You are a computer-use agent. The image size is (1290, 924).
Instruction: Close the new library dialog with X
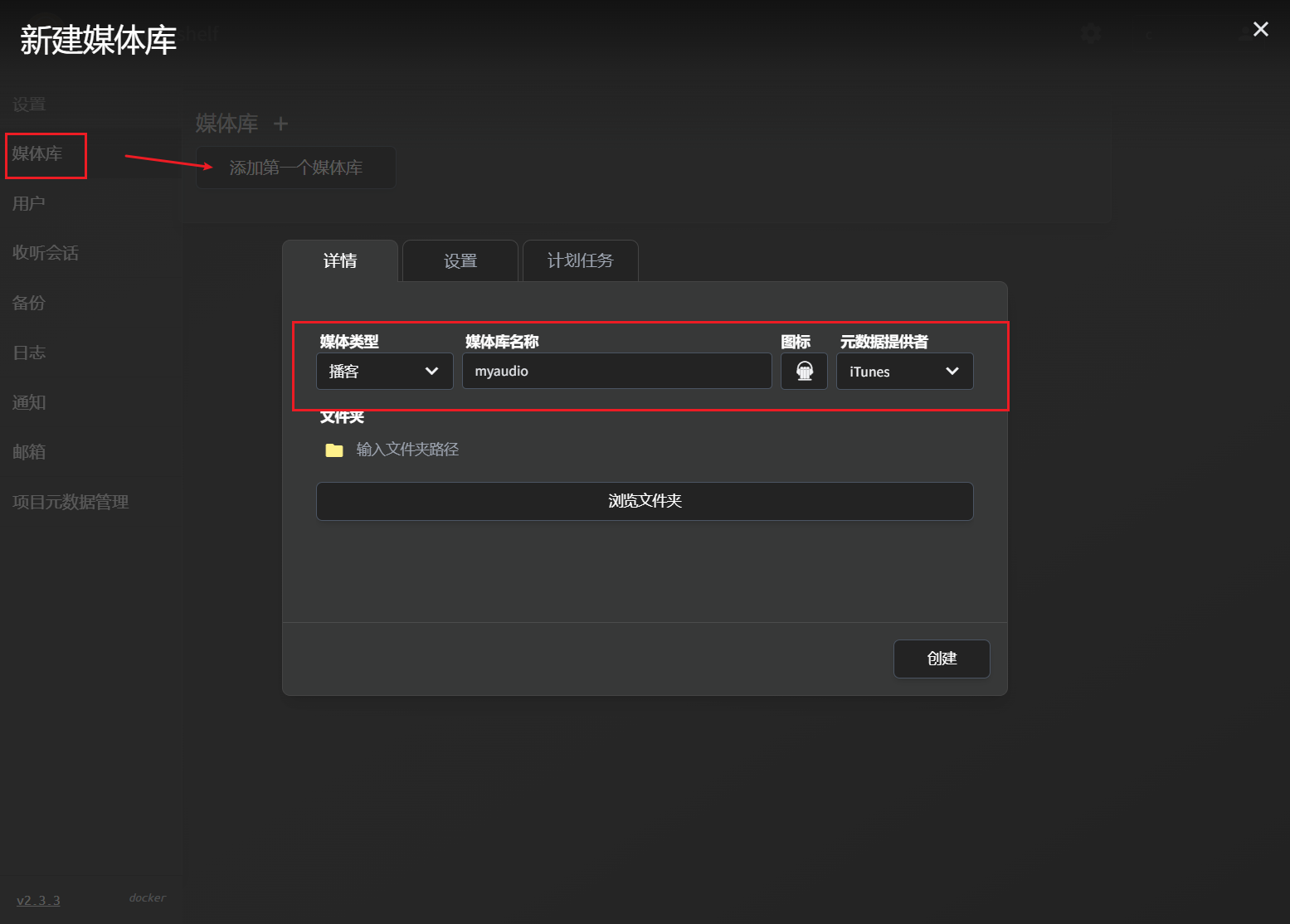pyautogui.click(x=1261, y=29)
